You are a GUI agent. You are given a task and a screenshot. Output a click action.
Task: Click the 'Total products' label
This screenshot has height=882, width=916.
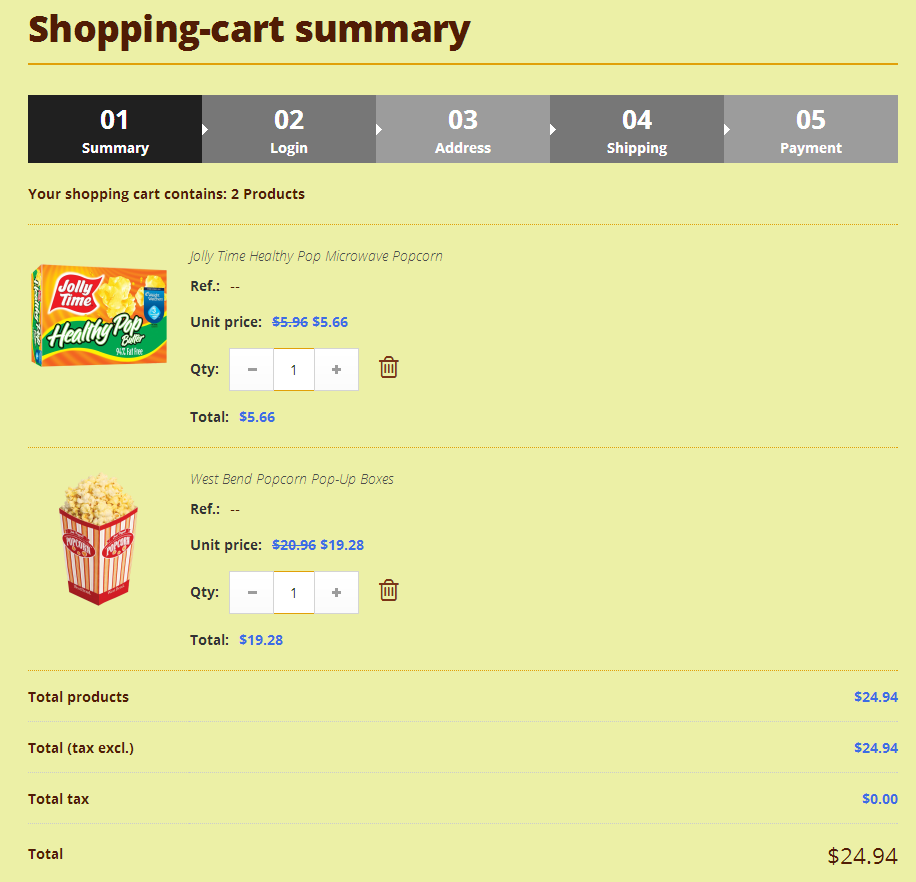[x=78, y=697]
